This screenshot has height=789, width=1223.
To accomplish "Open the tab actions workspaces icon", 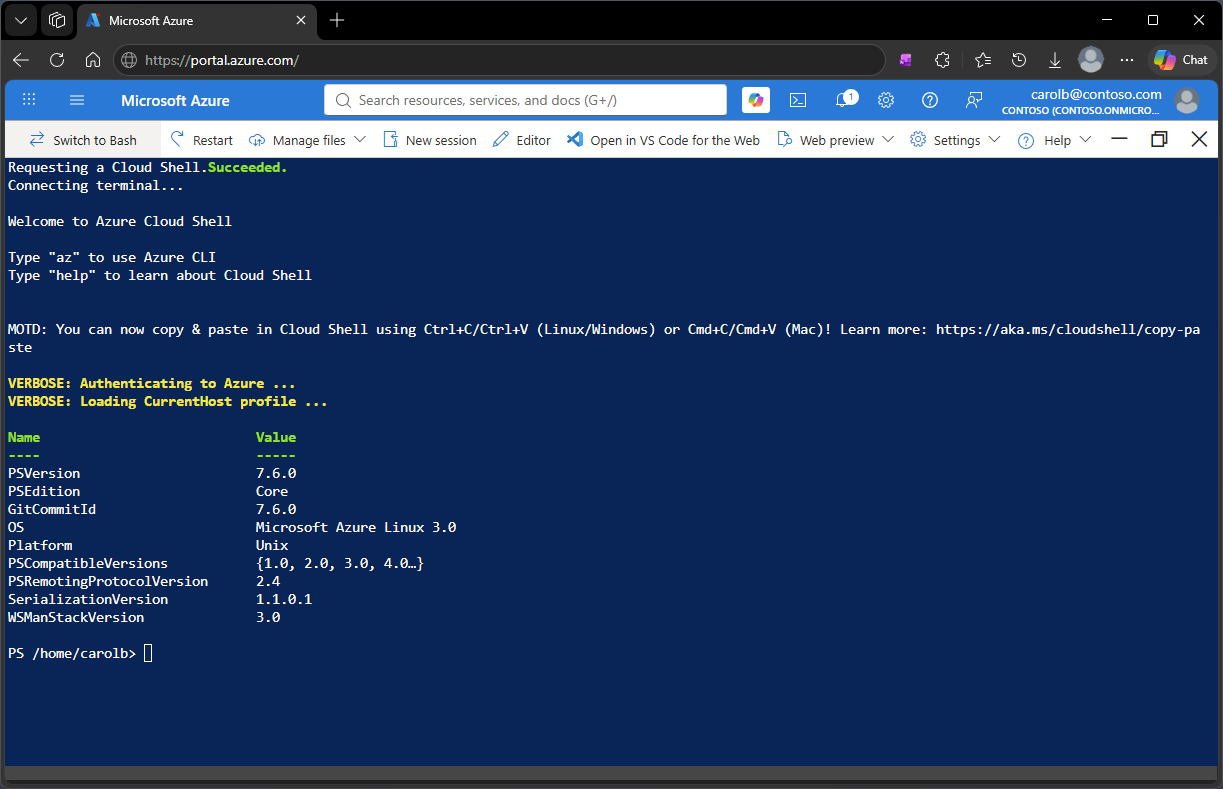I will (x=57, y=20).
